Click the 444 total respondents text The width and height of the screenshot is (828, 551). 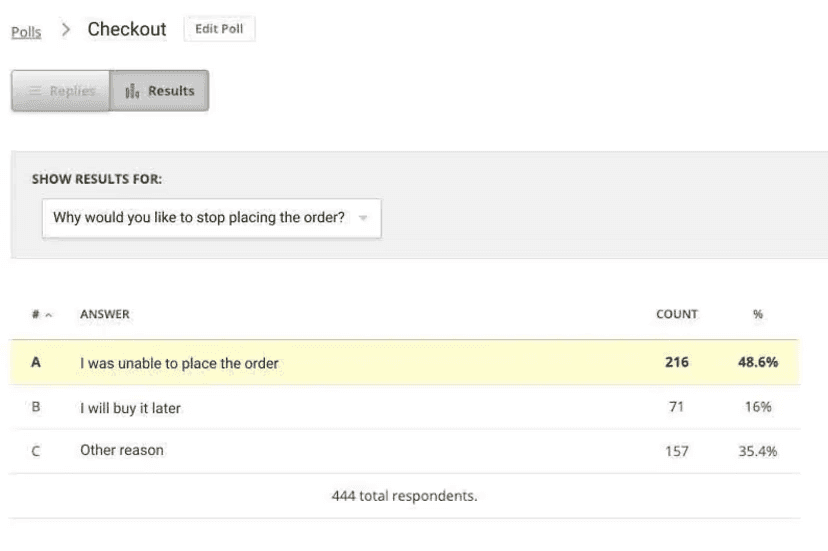tap(404, 496)
